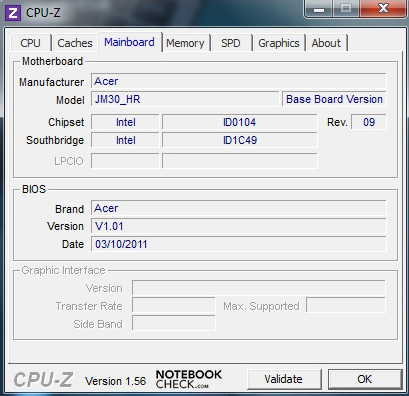Click the Model label
Screen dimensions: 409x396
coord(70,100)
